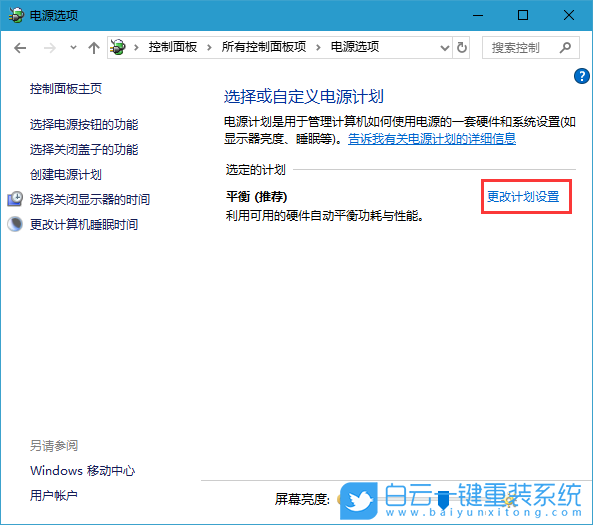593x525 pixels.
Task: Minimize the 电源选项 window
Action: tap(478, 16)
